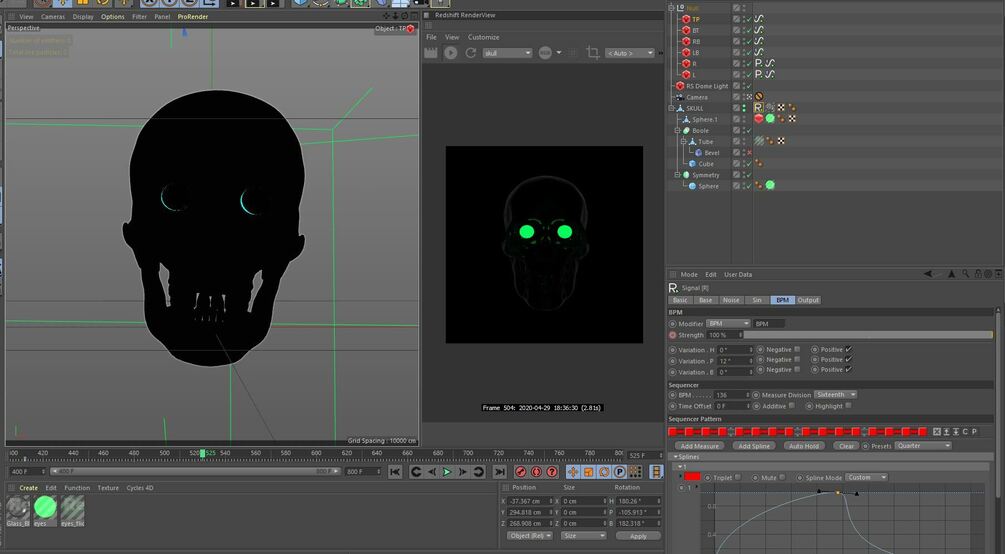Click the red Redshift tag on Sphere.1
The height and width of the screenshot is (554, 1005).
click(759, 119)
